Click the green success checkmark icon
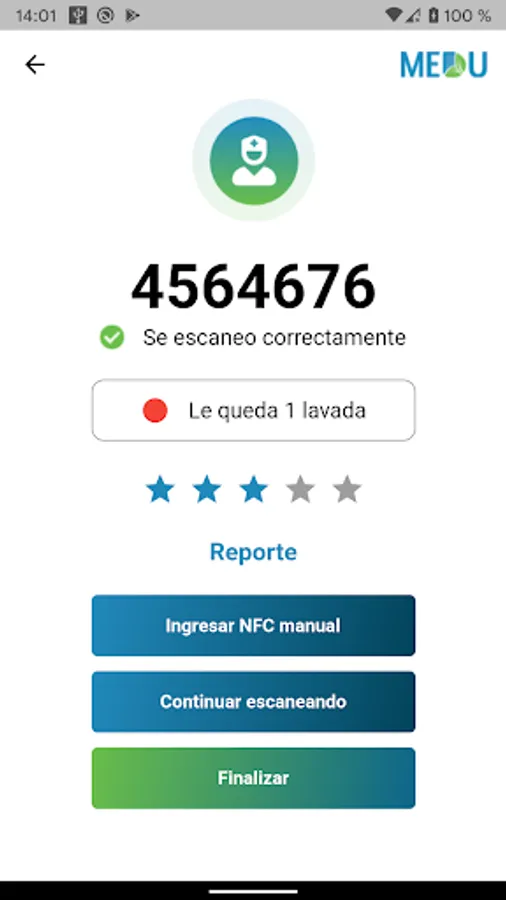506x900 pixels. tap(112, 338)
